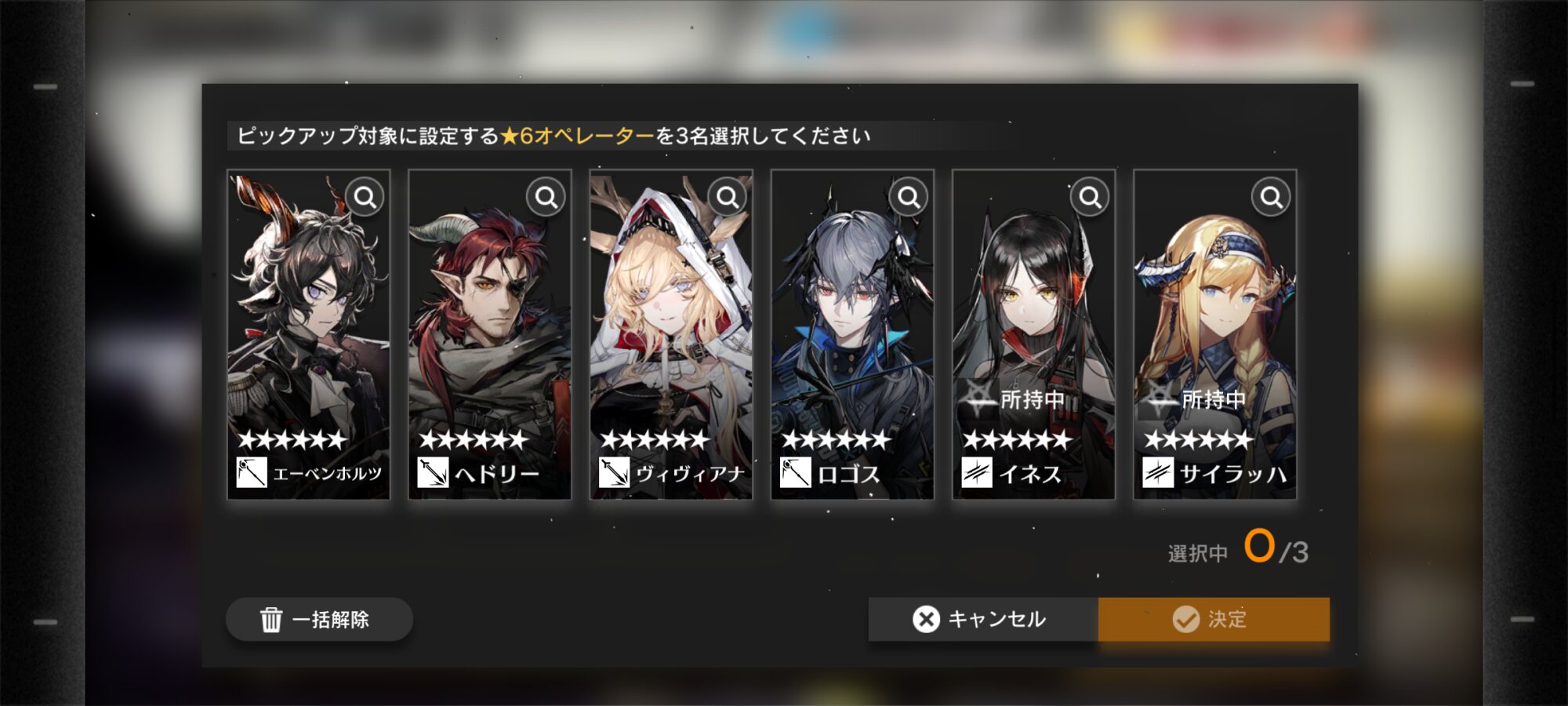
Task: Open magnifier details for サイラッハ
Action: click(1271, 197)
